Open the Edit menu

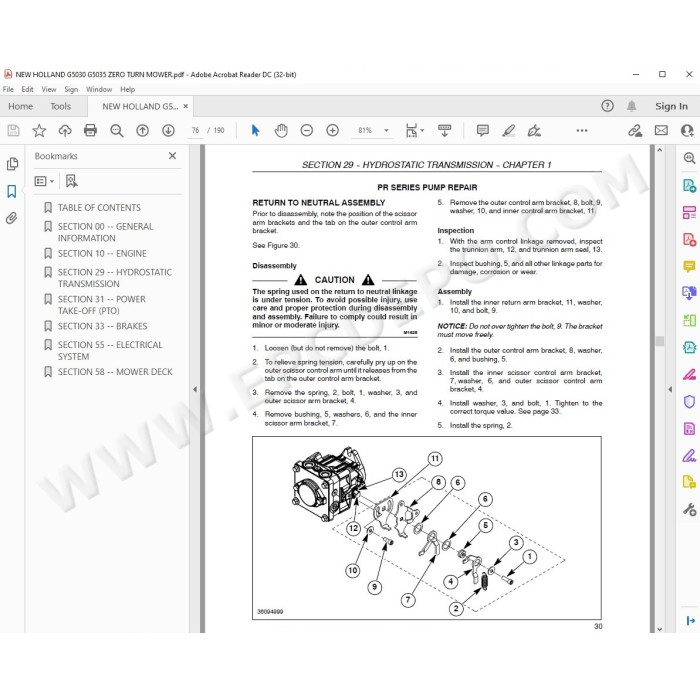click(27, 89)
